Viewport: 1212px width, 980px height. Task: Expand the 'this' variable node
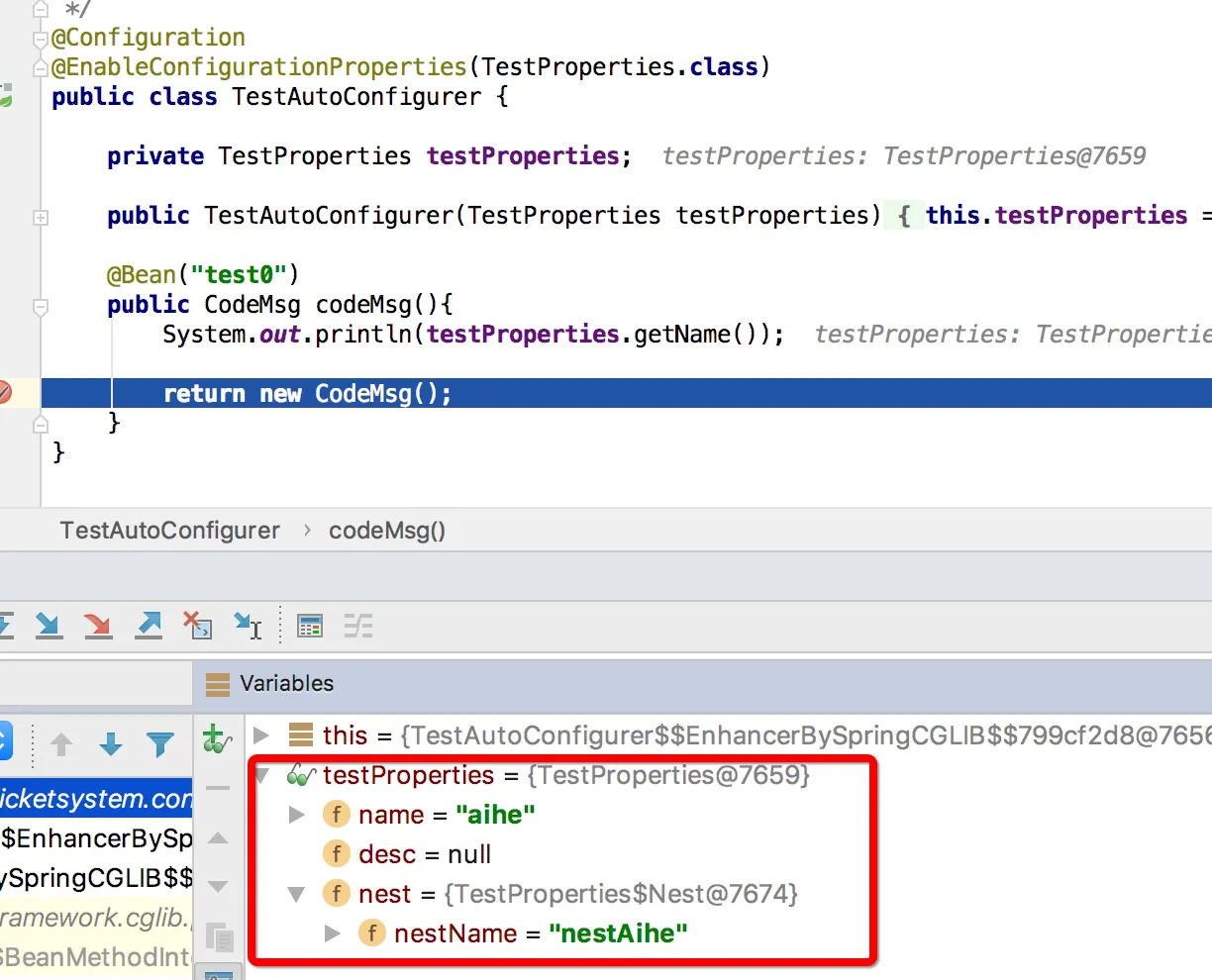262,735
